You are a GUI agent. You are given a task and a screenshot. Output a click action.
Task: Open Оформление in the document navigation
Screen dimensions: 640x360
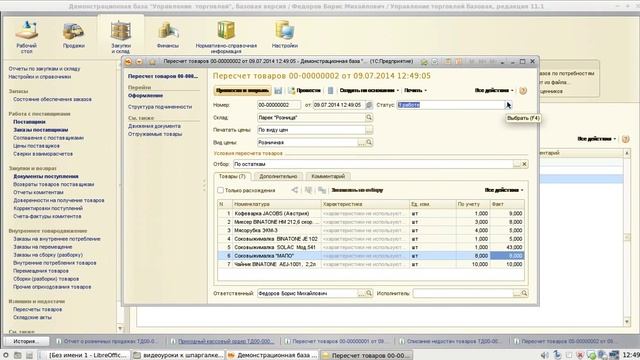pyautogui.click(x=145, y=96)
